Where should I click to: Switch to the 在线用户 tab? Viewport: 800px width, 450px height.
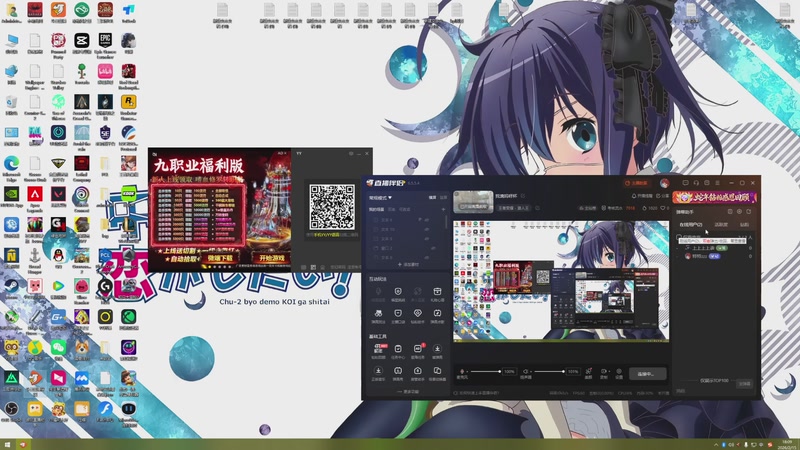click(x=691, y=224)
